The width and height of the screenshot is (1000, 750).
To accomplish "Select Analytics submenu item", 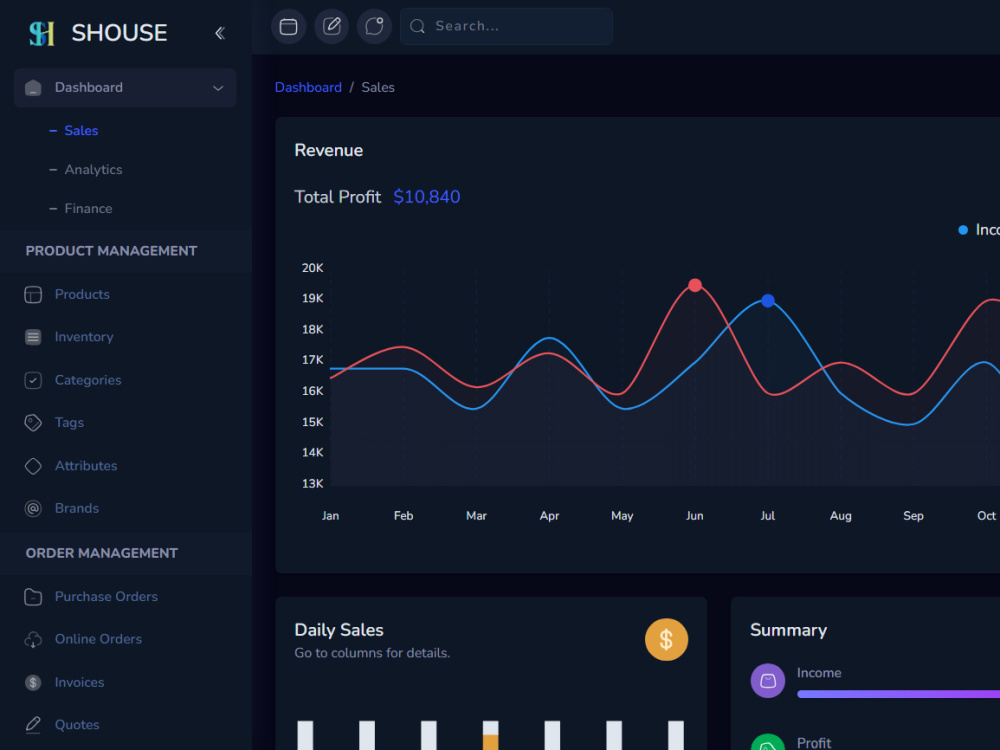I will [93, 170].
